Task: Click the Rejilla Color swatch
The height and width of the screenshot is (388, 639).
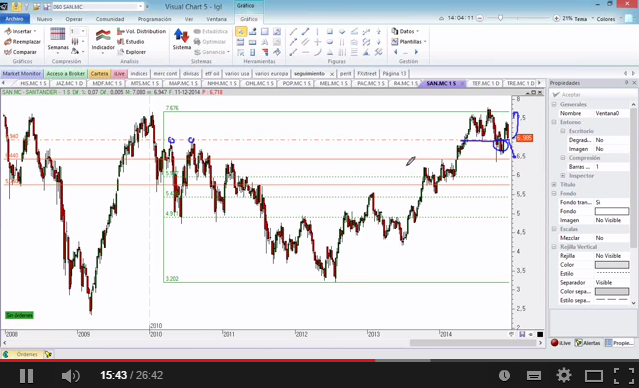Action: [x=611, y=265]
